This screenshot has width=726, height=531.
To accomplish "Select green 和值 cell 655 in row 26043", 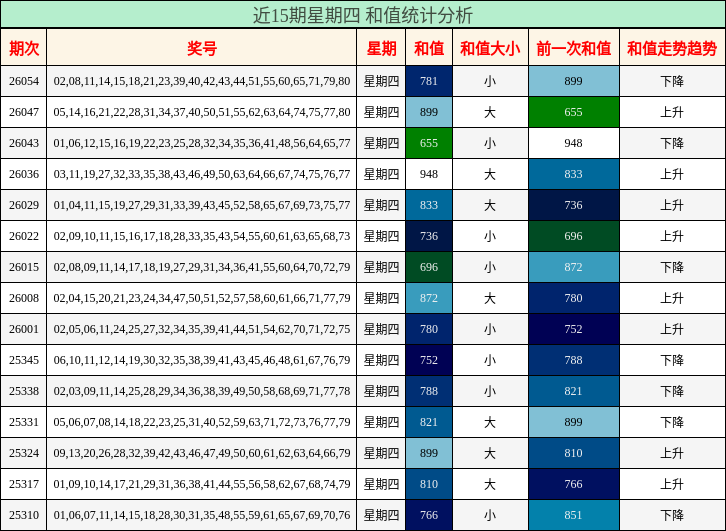I will [429, 143].
